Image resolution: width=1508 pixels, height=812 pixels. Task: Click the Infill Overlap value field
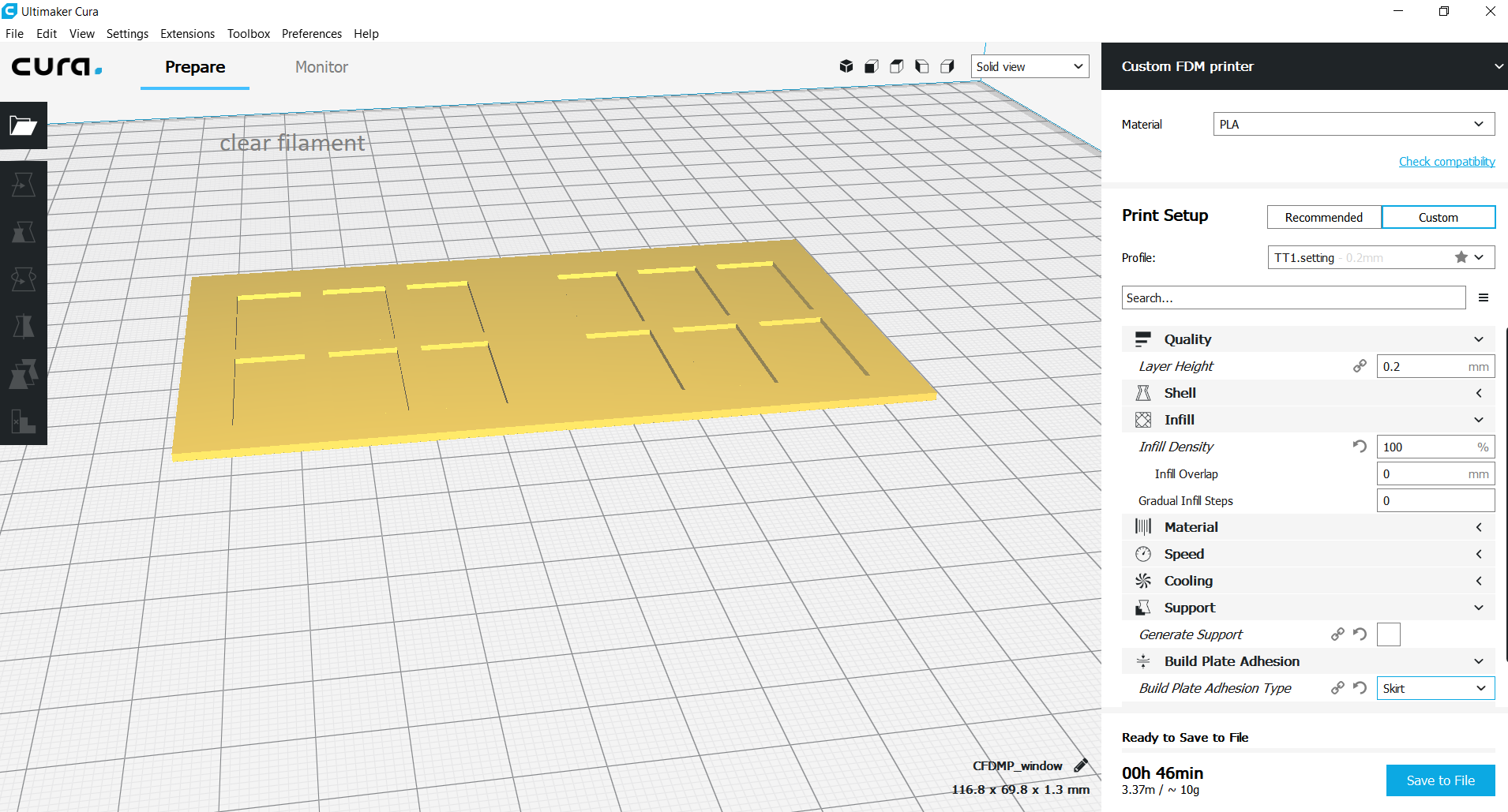(x=1436, y=473)
